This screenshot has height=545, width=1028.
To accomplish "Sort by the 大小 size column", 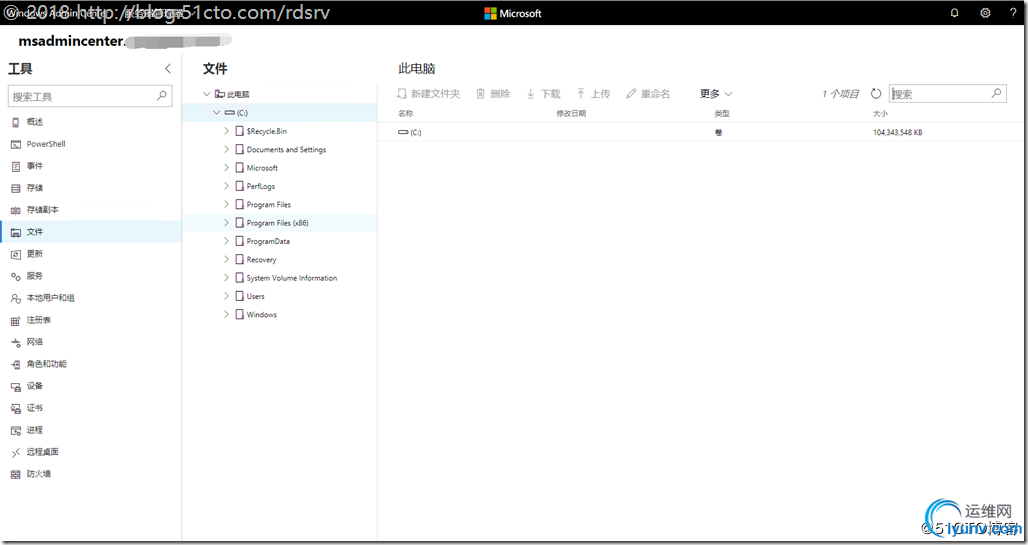I will [880, 113].
